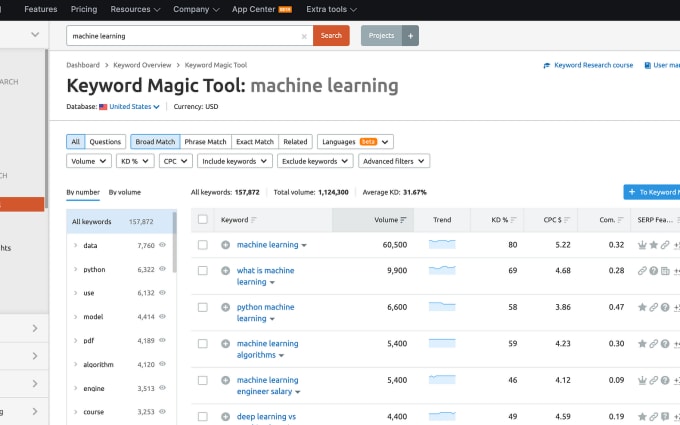Screen dimensions: 680x425
Task: Toggle eye icon for the model group
Action: [162, 317]
